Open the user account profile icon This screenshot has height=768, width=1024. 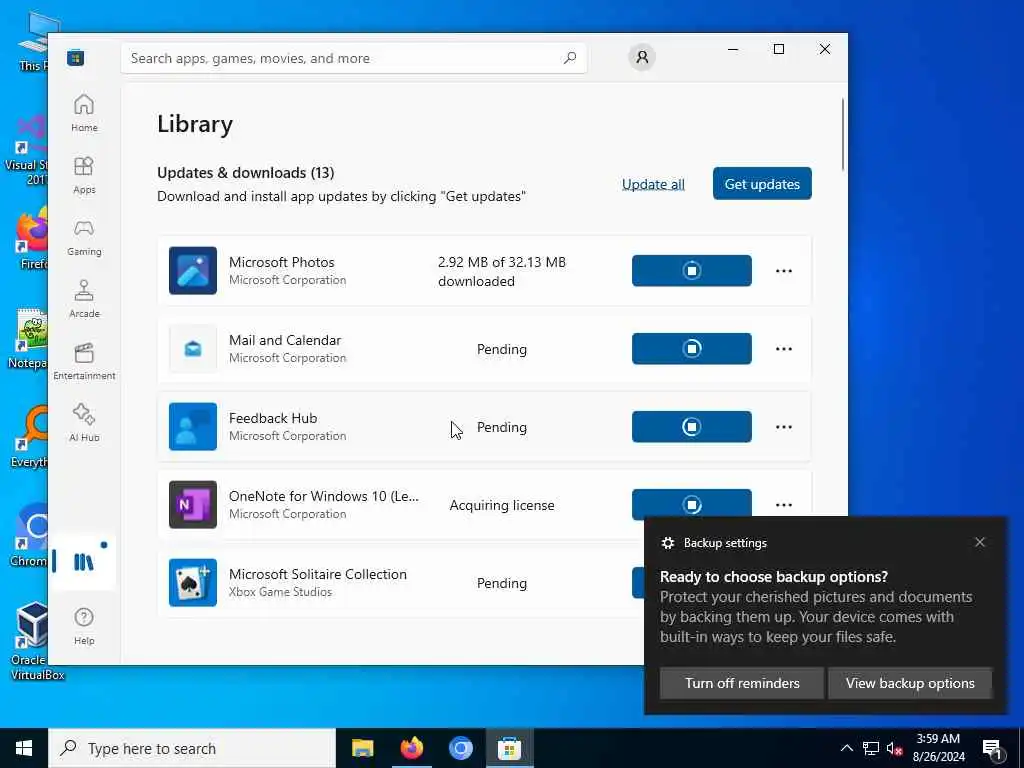point(642,57)
